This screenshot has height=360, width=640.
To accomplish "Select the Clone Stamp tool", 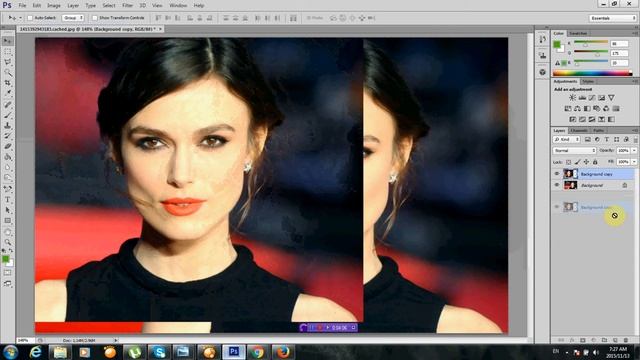I will [8, 126].
